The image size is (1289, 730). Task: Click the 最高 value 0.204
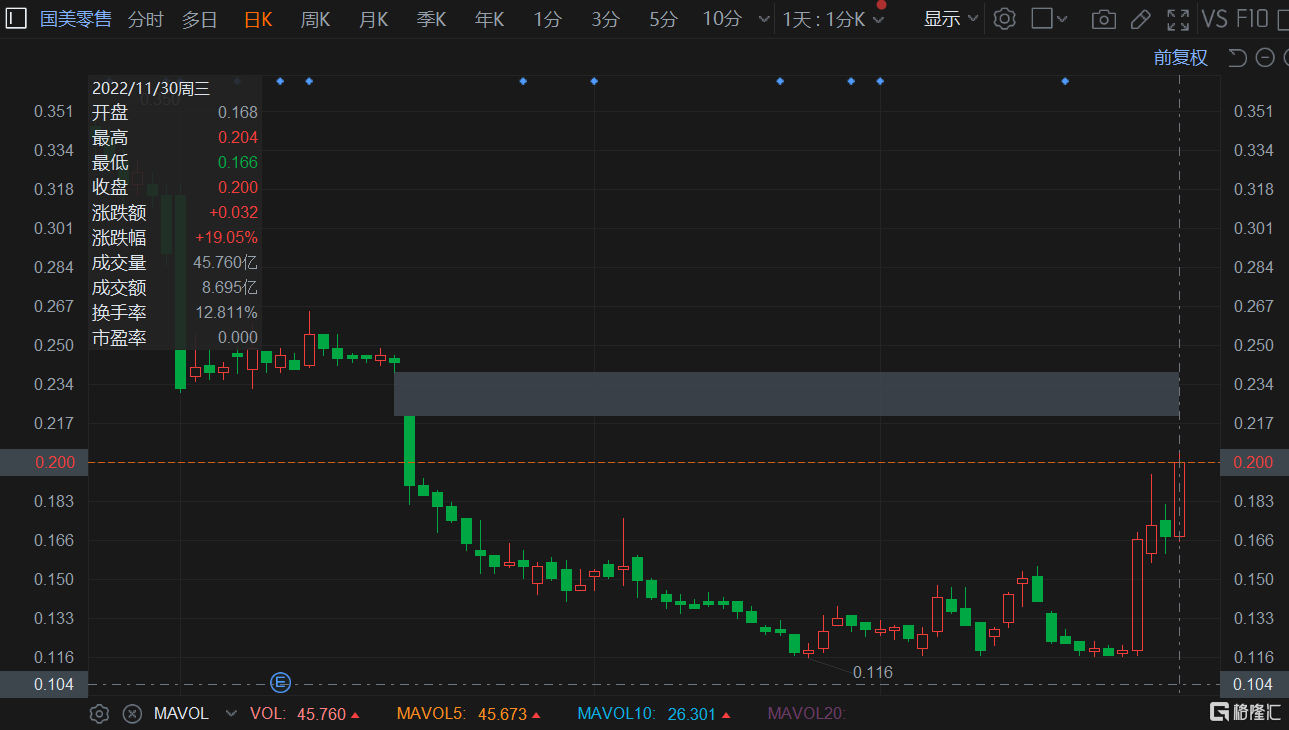point(238,138)
